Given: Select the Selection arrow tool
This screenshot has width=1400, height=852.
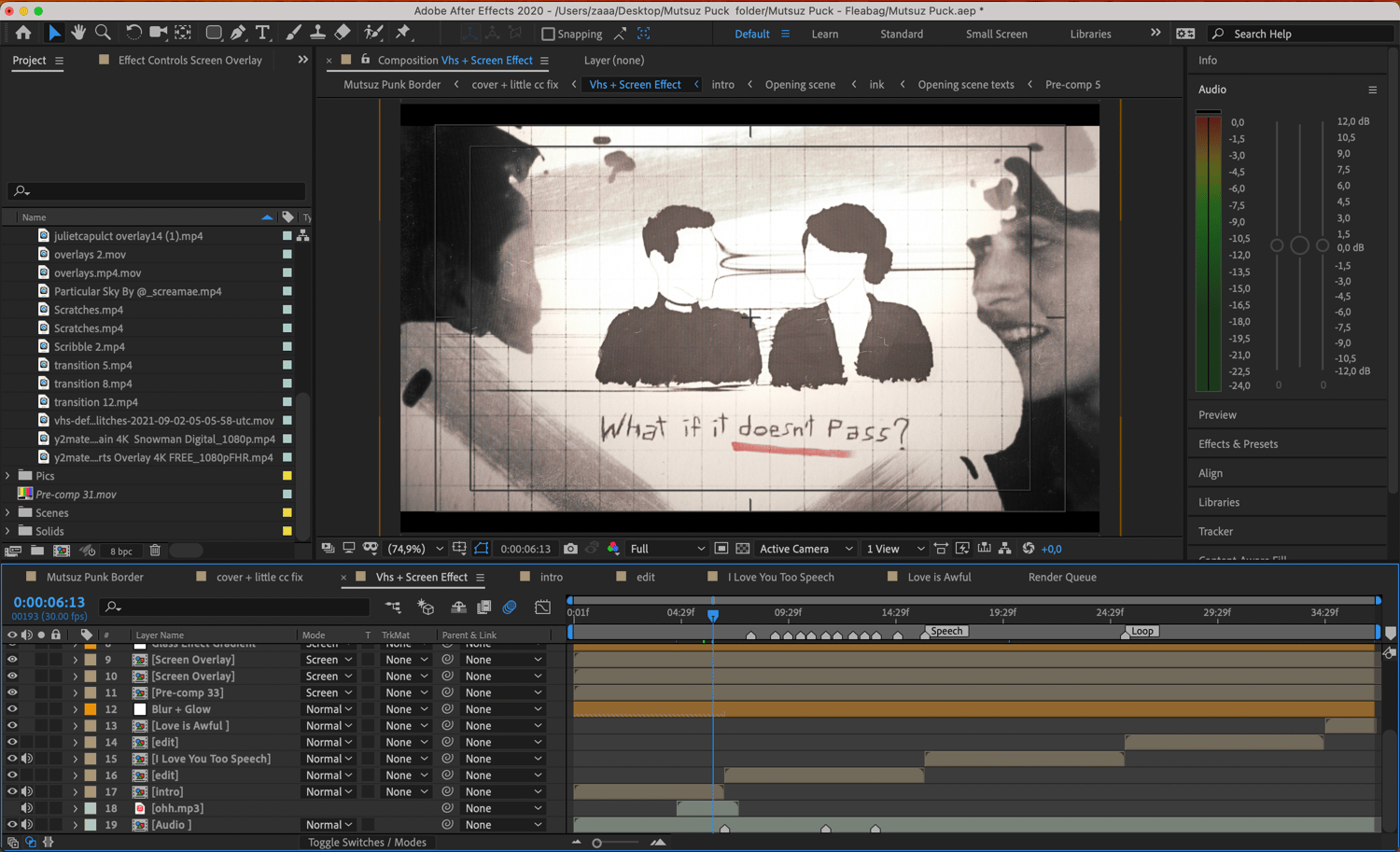Looking at the screenshot, I should click(x=54, y=33).
